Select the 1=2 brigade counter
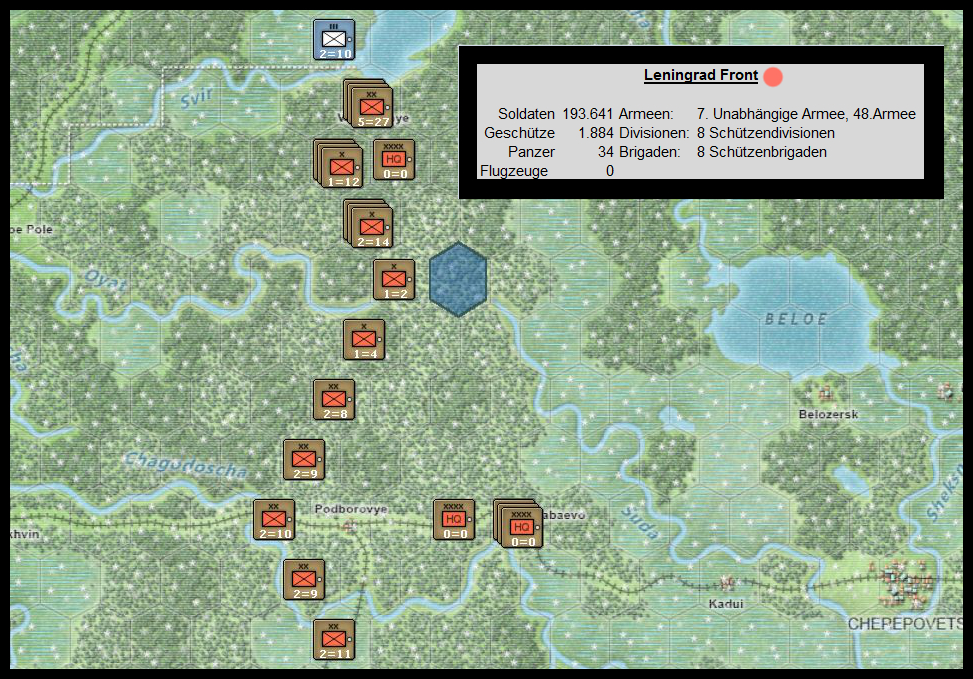This screenshot has height=679, width=973. click(394, 280)
